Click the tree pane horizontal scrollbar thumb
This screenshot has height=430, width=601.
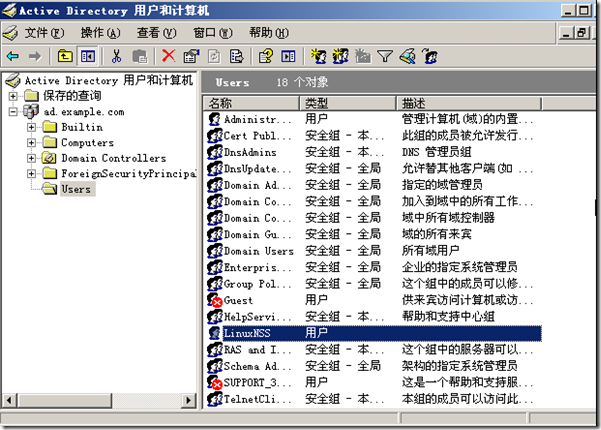64,400
